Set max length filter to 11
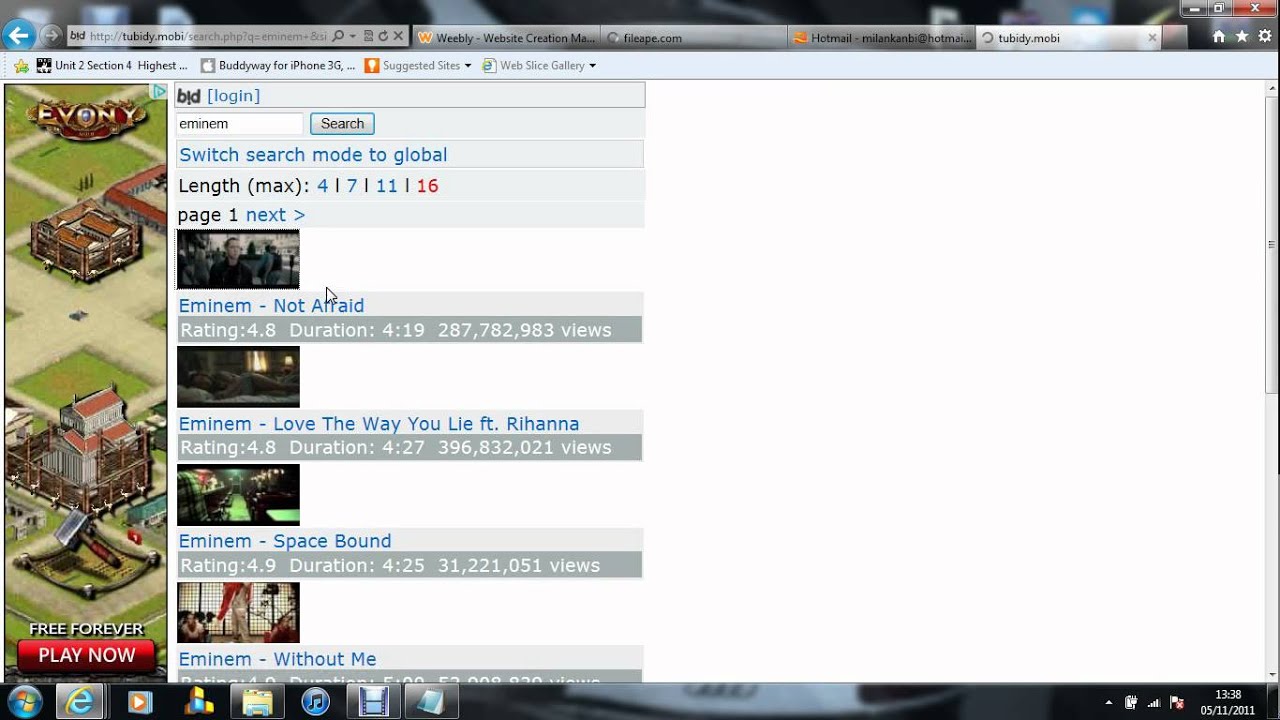Viewport: 1280px width, 720px height. point(387,186)
